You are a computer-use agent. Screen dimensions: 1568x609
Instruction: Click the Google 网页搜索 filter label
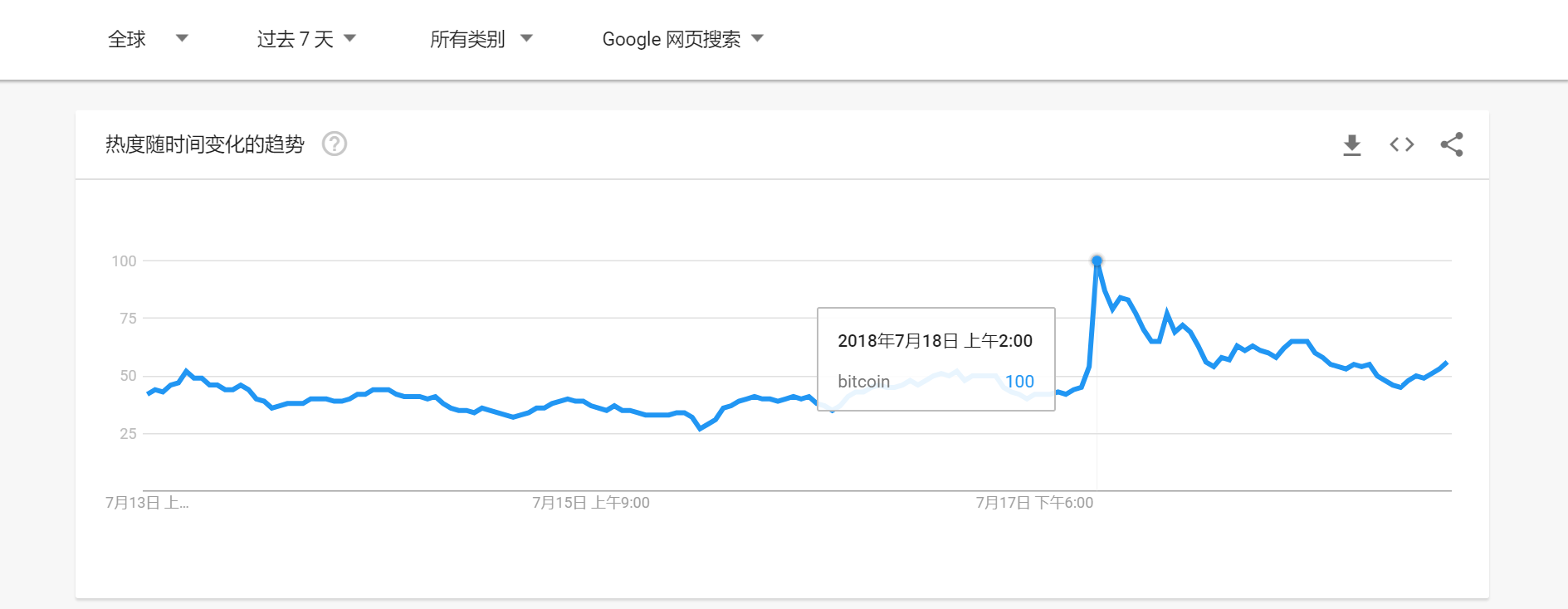pos(671,39)
